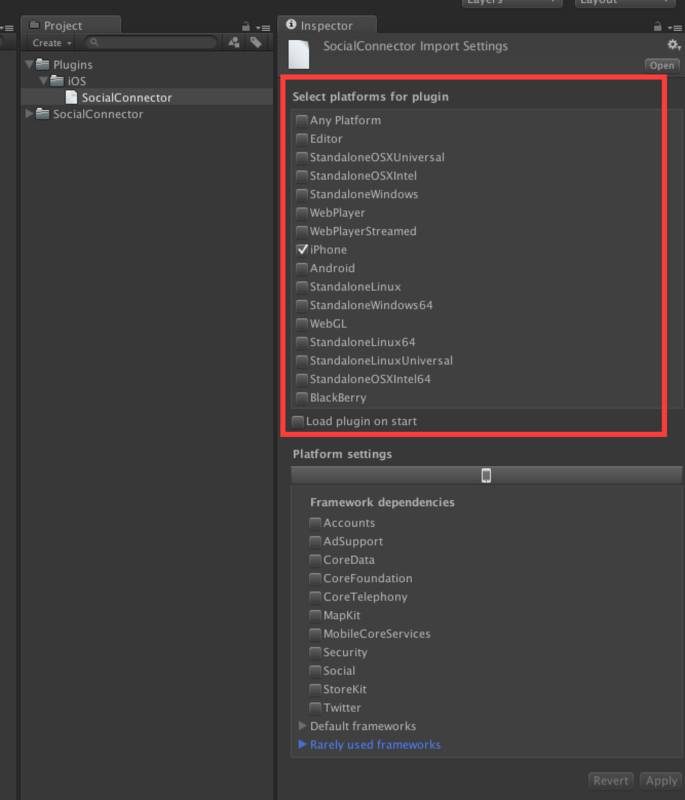Uncheck the iPhone platform checkbox

(301, 249)
